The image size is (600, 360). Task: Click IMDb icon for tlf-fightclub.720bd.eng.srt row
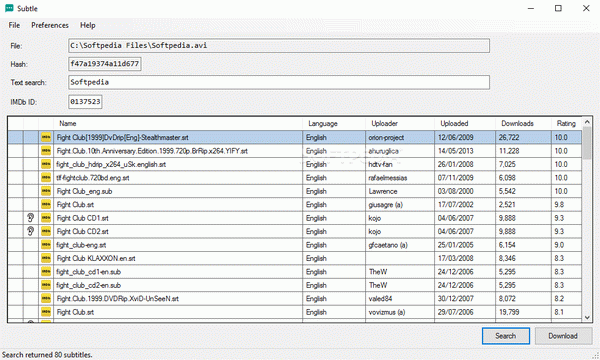coord(46,178)
